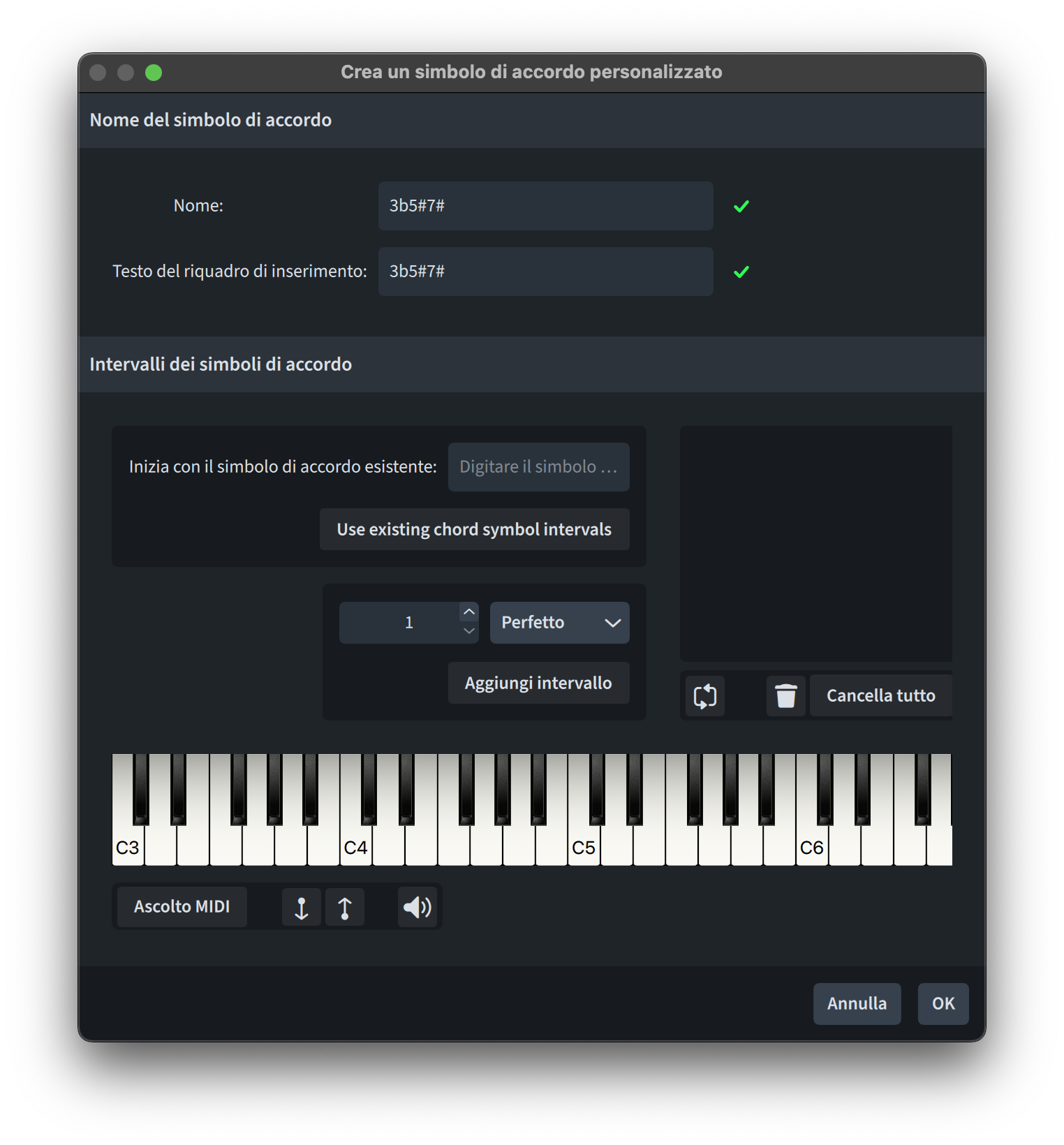
Task: Increase the interval number with up arrow
Action: point(469,612)
